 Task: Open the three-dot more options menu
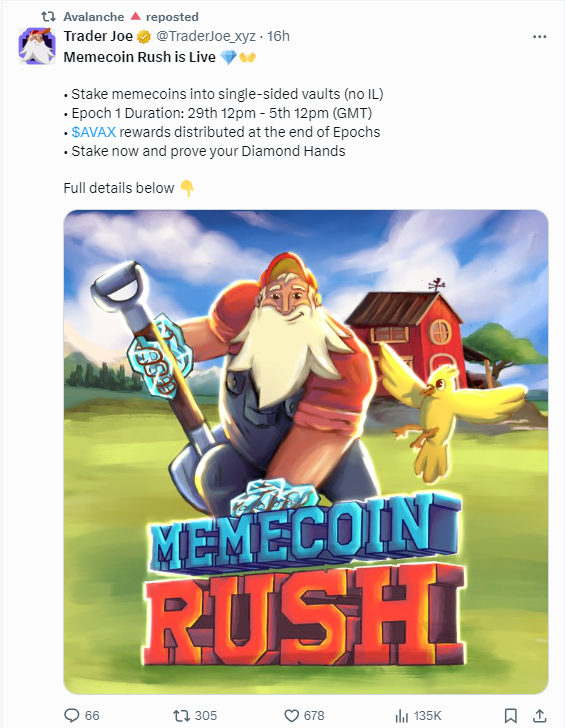[539, 37]
